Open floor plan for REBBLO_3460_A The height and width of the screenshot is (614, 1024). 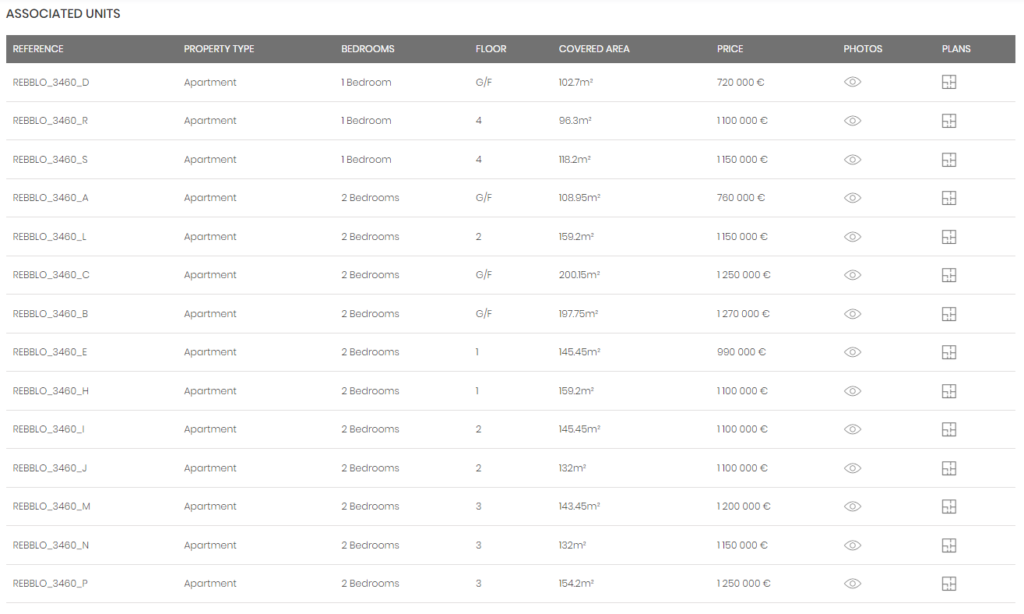point(949,198)
